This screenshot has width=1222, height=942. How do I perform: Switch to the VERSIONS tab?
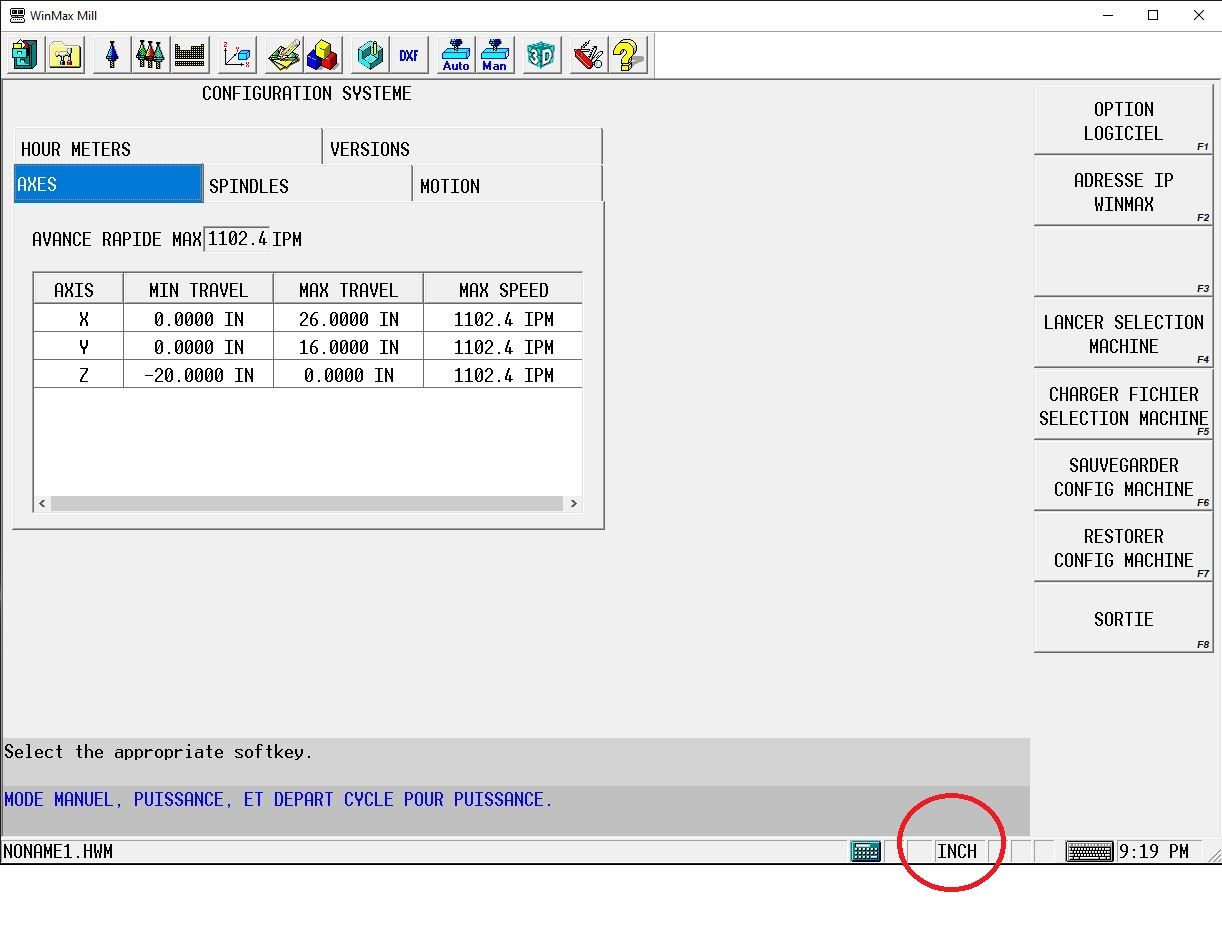(463, 148)
